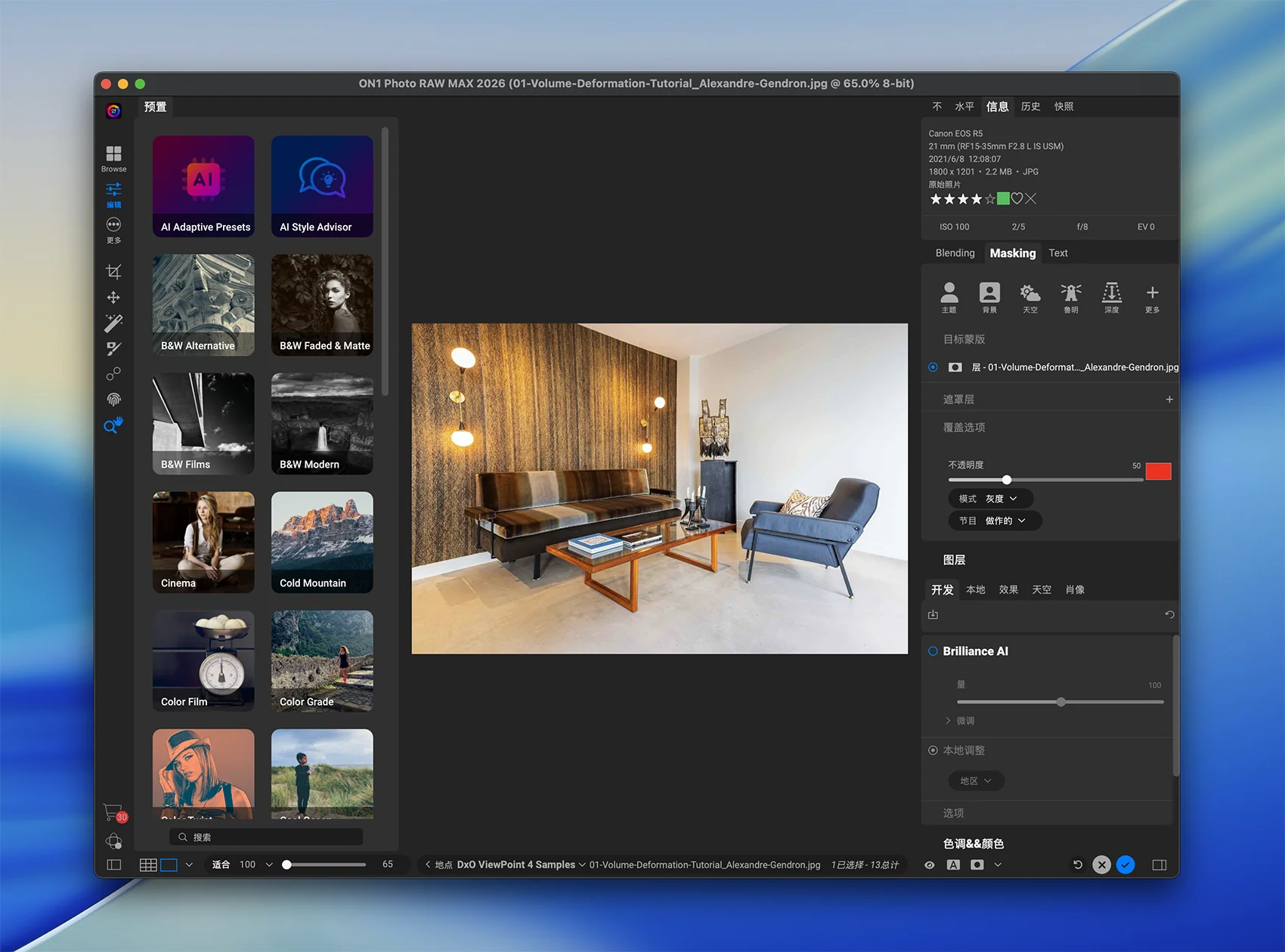Screen dimensions: 1285x952
Task: Toggle the Brilliance AI enable circle
Action: pos(933,651)
